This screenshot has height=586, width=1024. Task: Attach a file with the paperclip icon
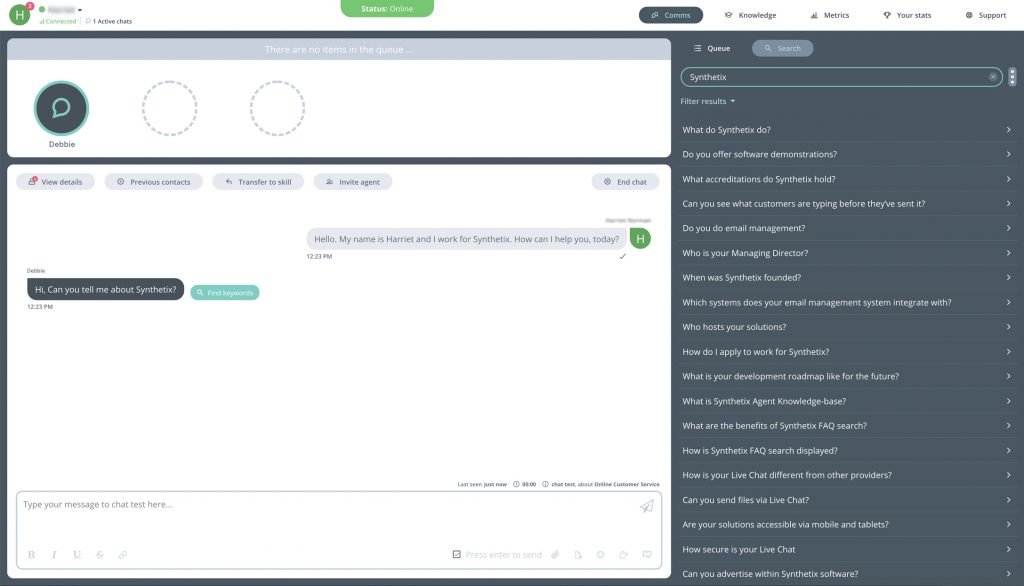click(555, 555)
